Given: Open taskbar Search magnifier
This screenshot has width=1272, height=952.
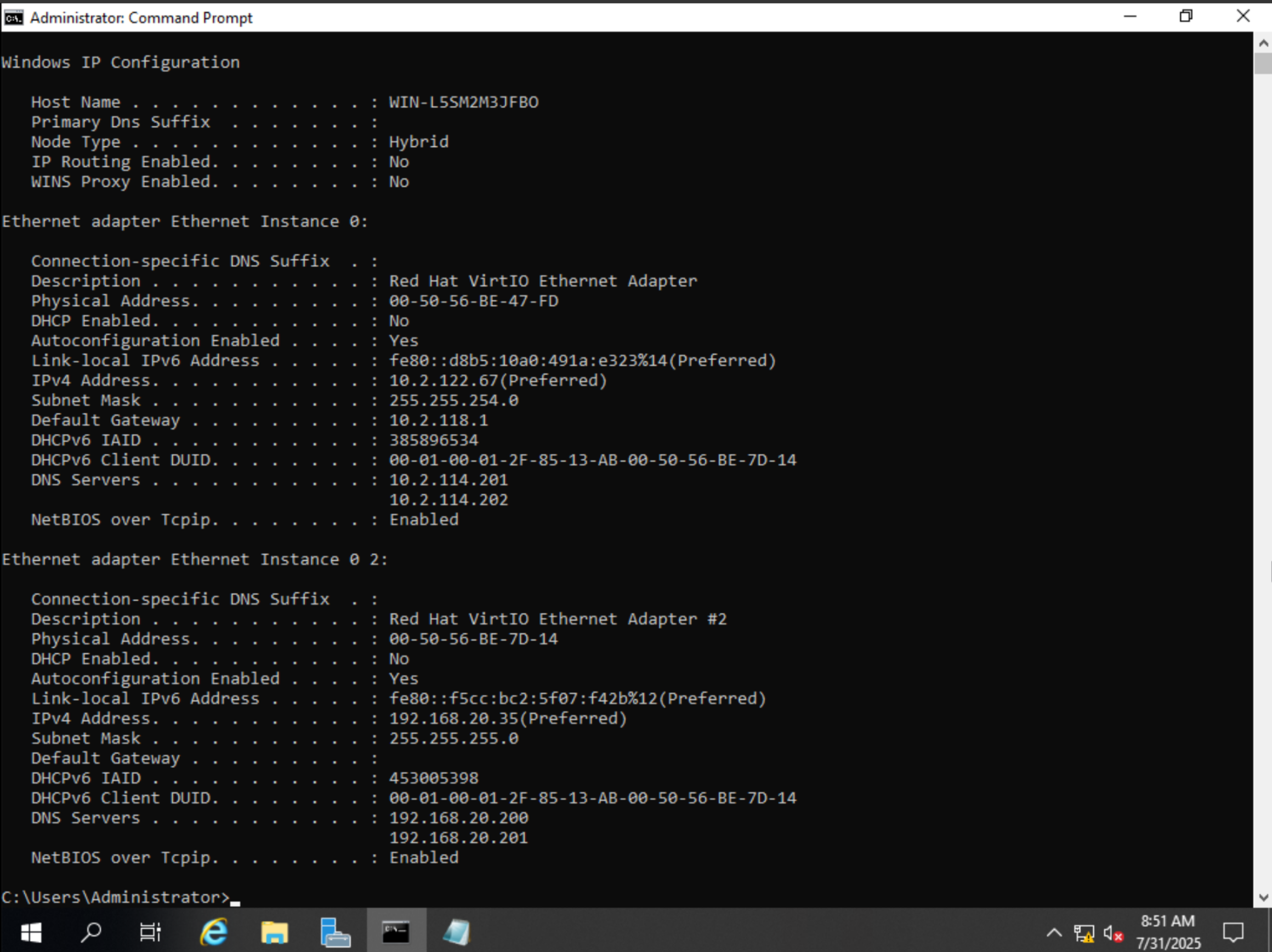Looking at the screenshot, I should click(x=91, y=932).
